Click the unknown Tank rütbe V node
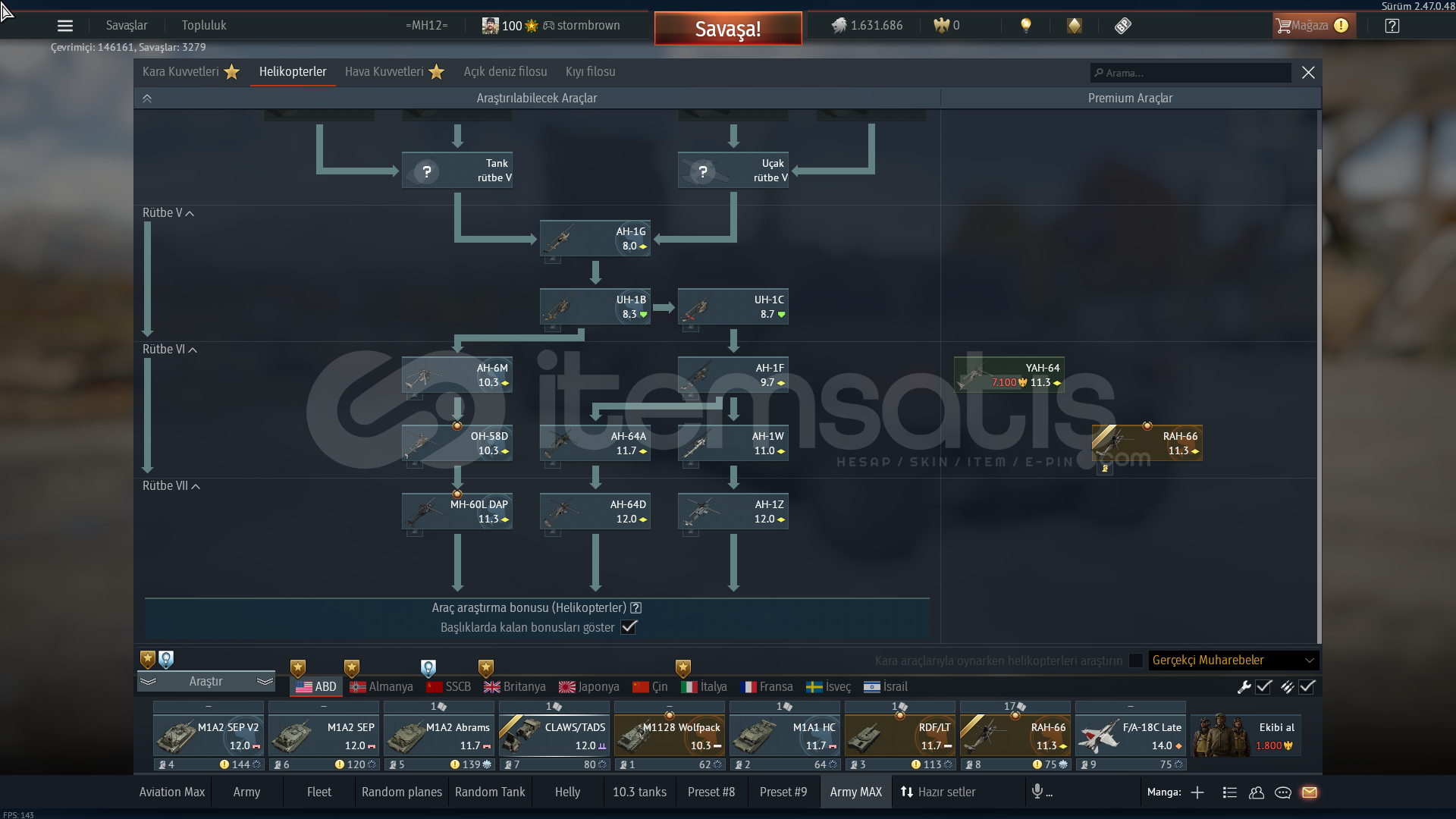Viewport: 1456px width, 819px height. point(457,171)
